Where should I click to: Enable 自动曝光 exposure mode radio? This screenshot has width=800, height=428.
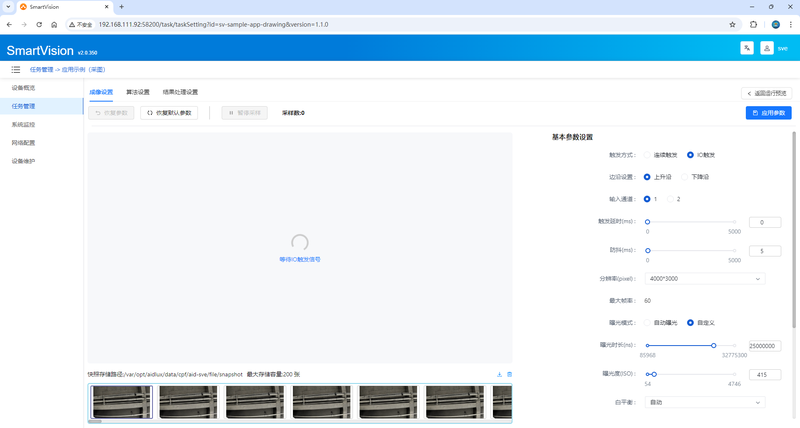[x=647, y=323]
